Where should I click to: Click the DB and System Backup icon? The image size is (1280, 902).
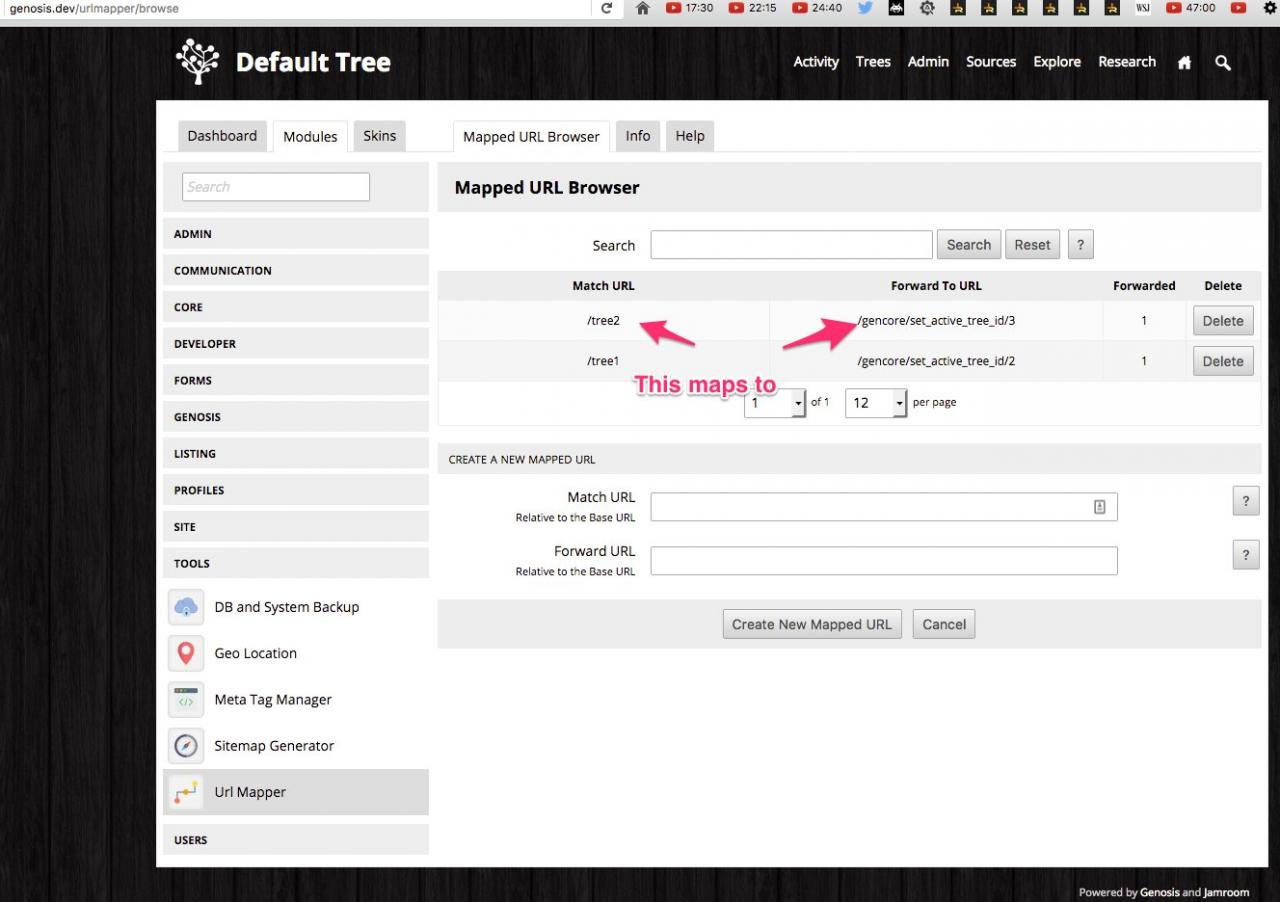186,607
